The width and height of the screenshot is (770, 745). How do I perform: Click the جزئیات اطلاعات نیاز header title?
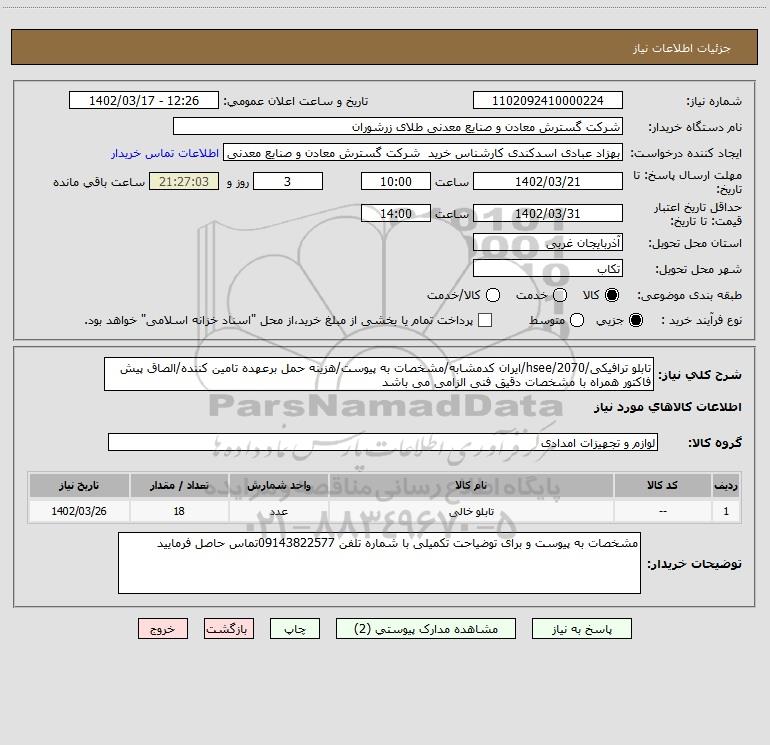682,48
